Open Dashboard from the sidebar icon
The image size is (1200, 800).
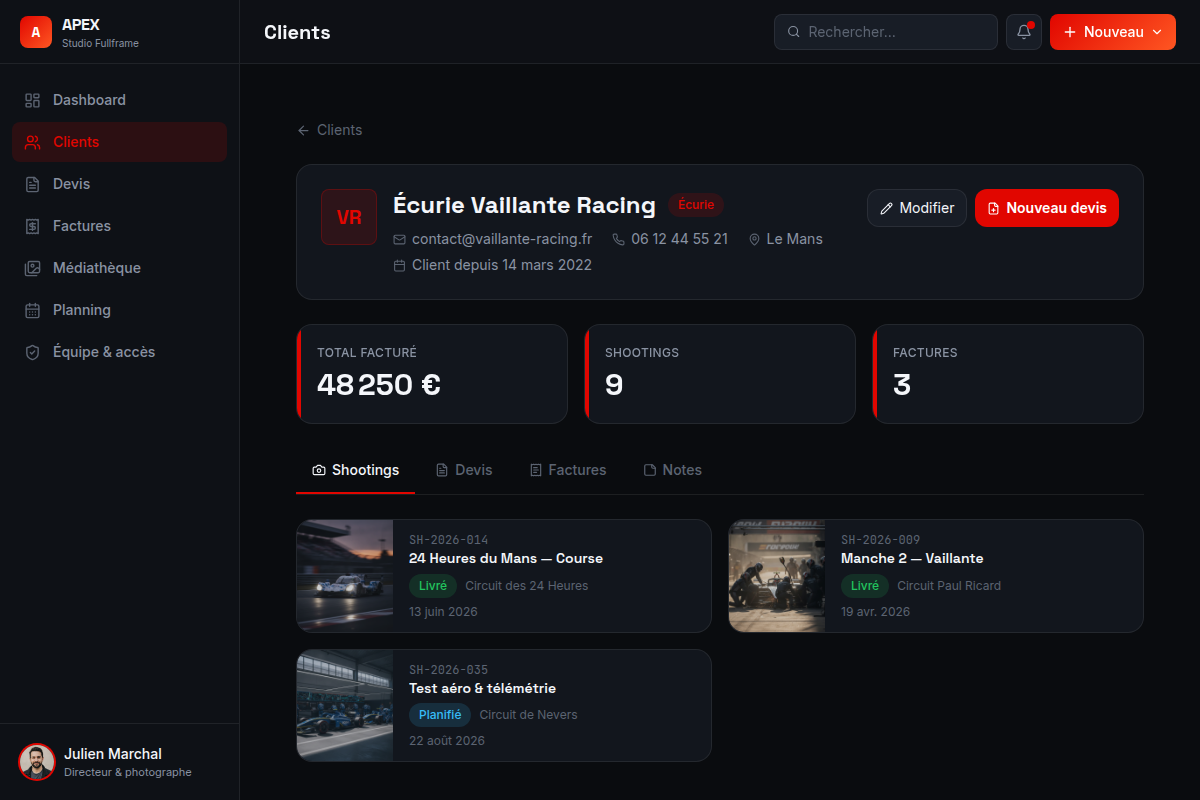[32, 100]
